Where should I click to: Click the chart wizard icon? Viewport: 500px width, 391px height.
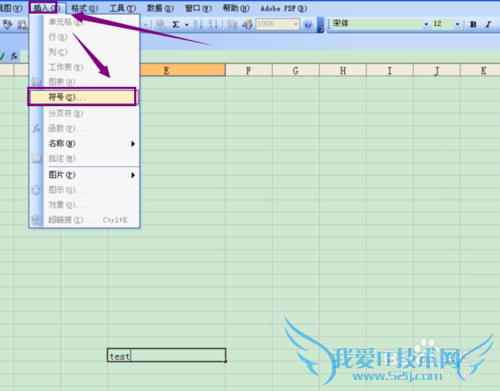[232, 25]
